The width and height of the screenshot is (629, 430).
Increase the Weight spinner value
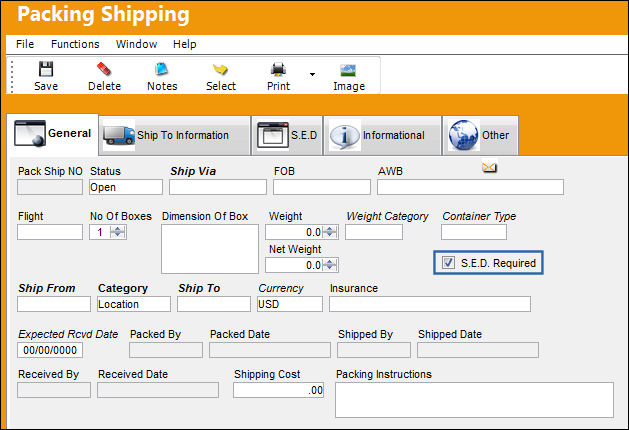[330, 229]
